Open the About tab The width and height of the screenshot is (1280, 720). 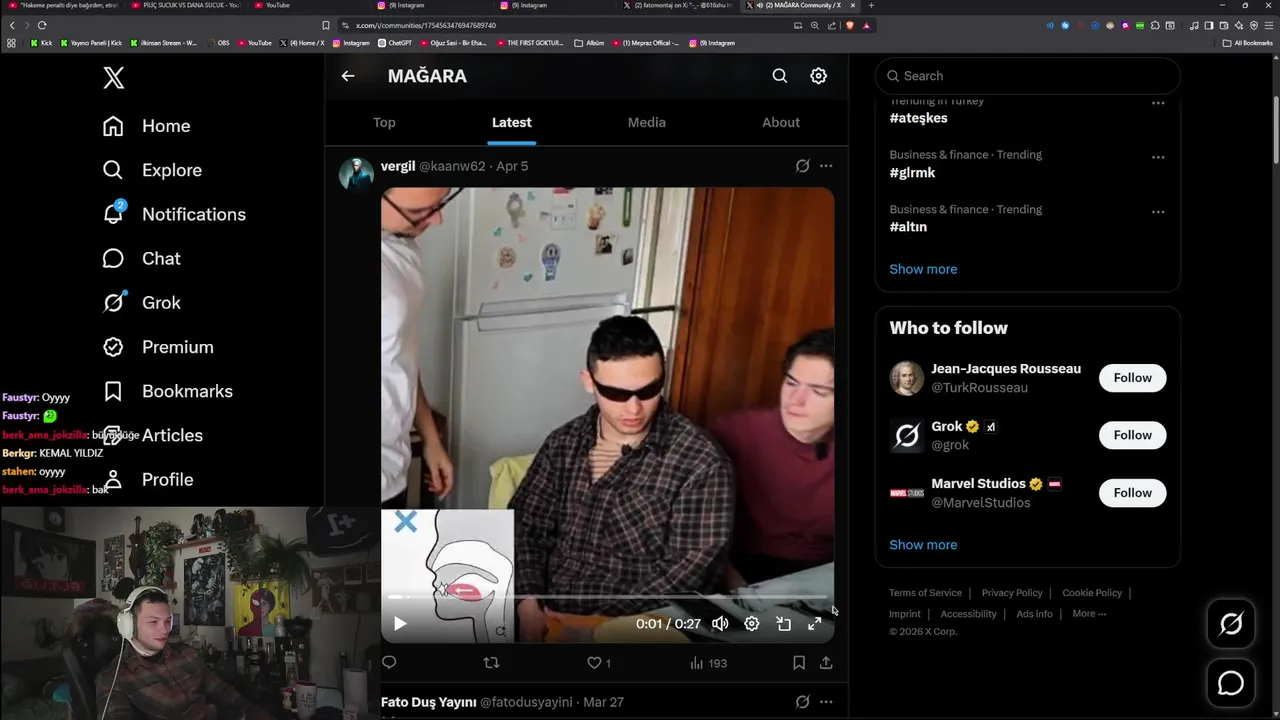tap(781, 122)
